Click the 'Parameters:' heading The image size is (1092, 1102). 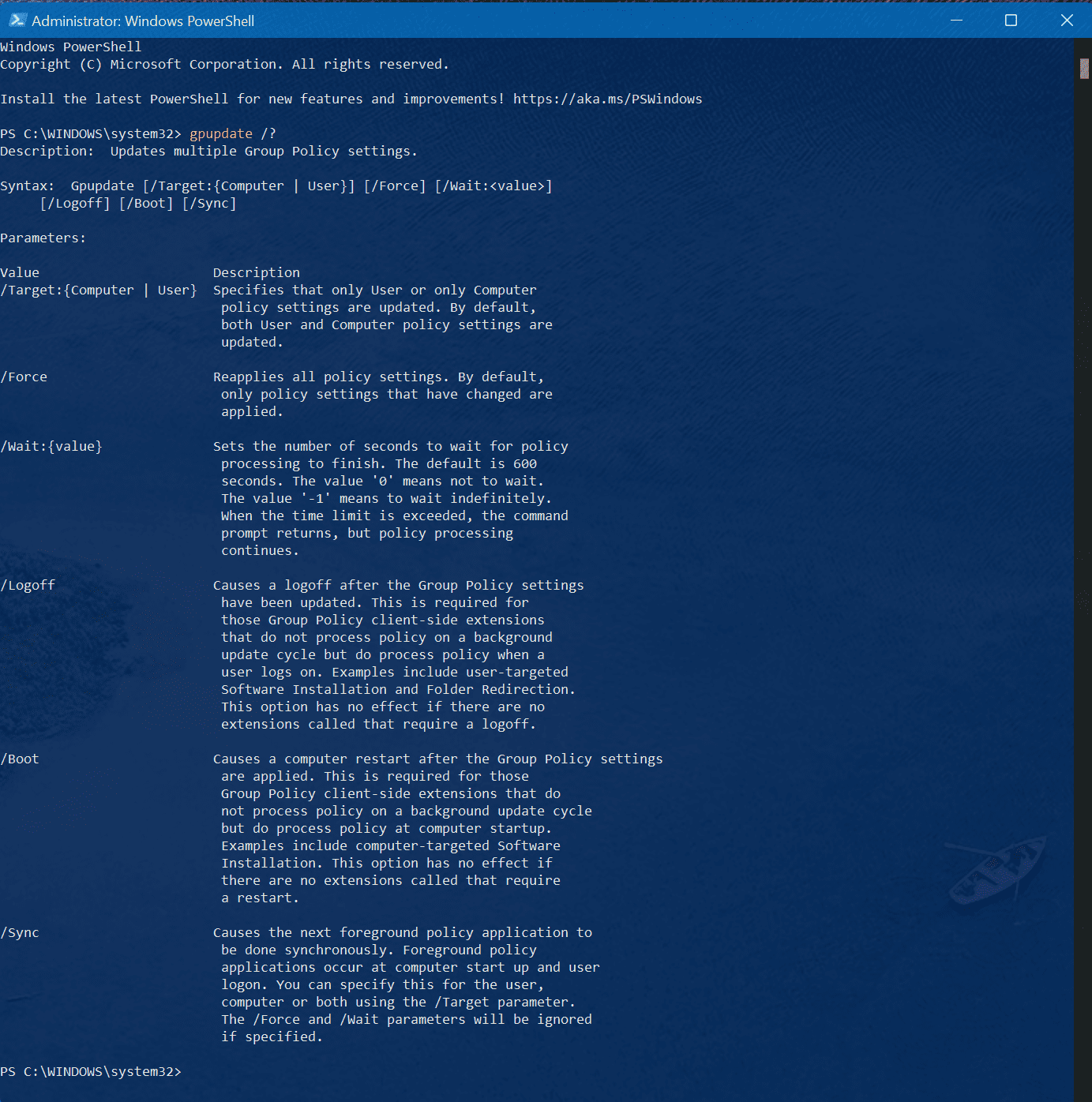pyautogui.click(x=43, y=238)
